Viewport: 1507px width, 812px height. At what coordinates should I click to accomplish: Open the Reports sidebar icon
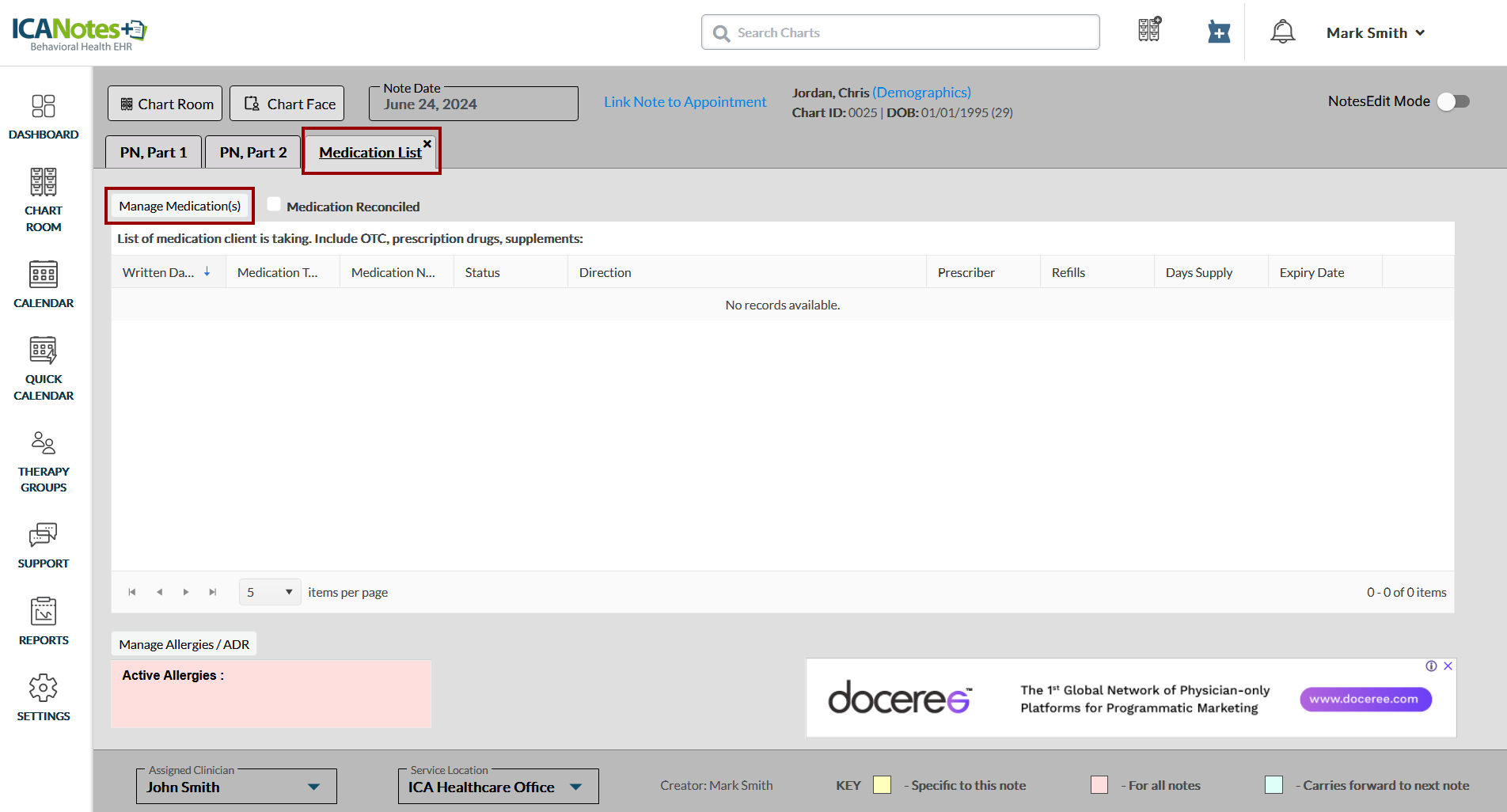point(44,612)
